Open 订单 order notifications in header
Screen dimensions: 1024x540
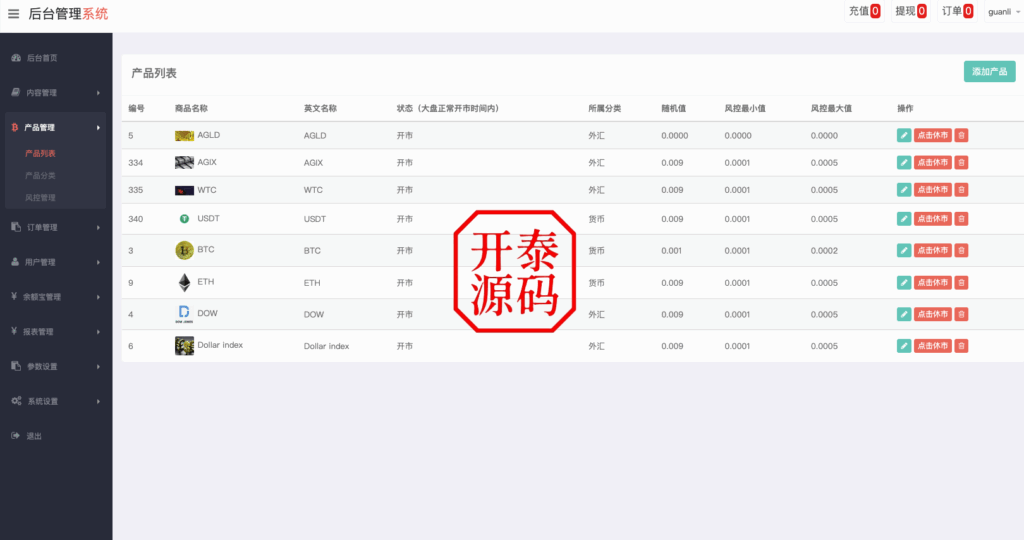[957, 11]
